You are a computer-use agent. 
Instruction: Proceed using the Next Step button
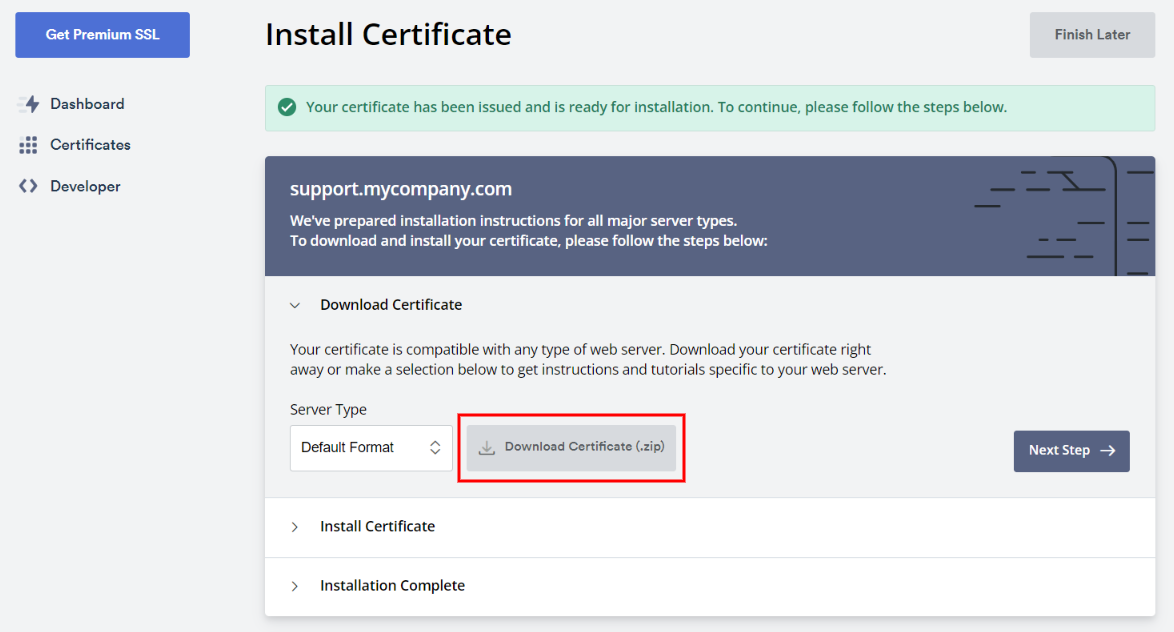pos(1071,451)
